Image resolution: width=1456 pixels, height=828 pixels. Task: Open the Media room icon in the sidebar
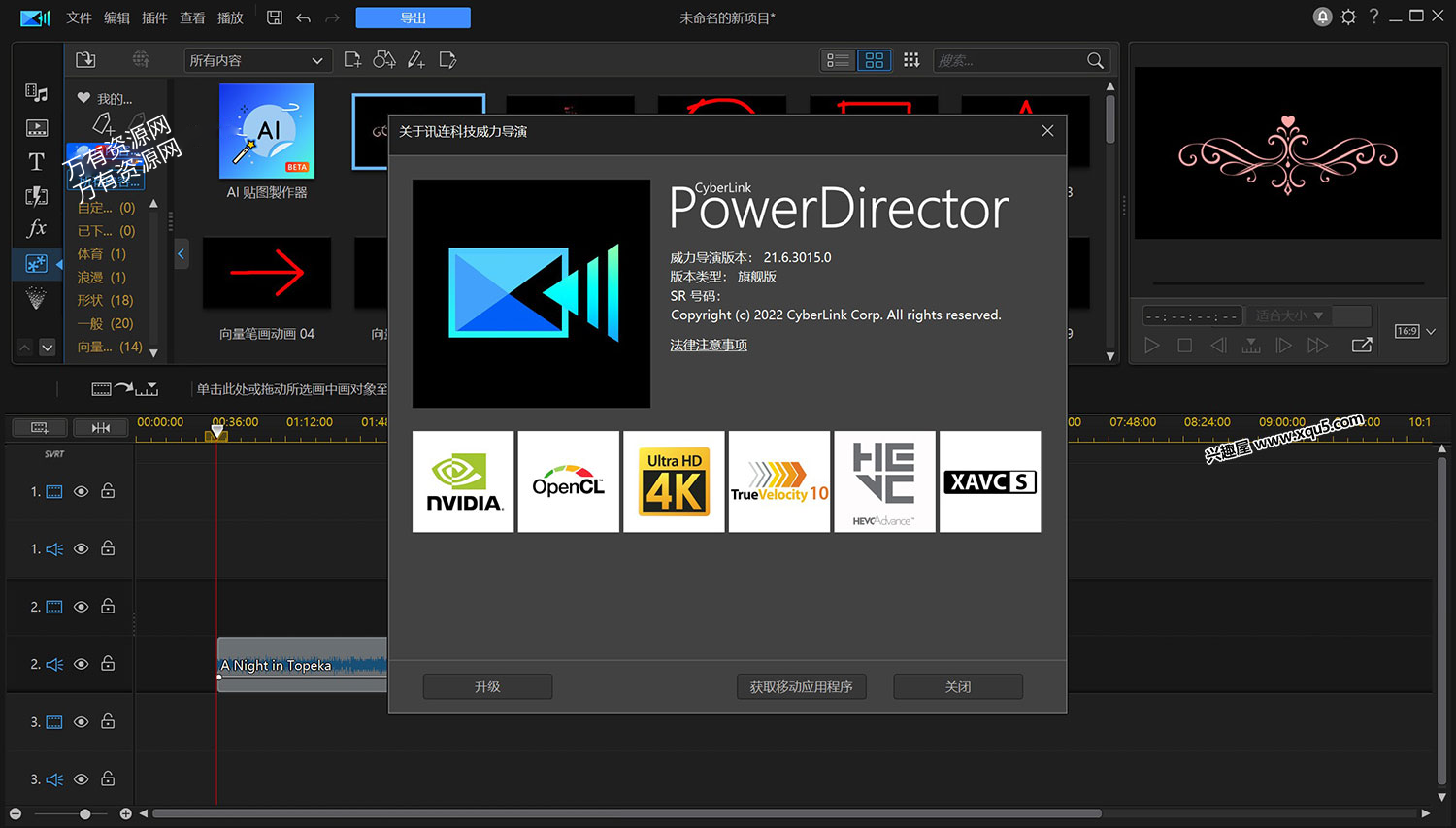36,93
